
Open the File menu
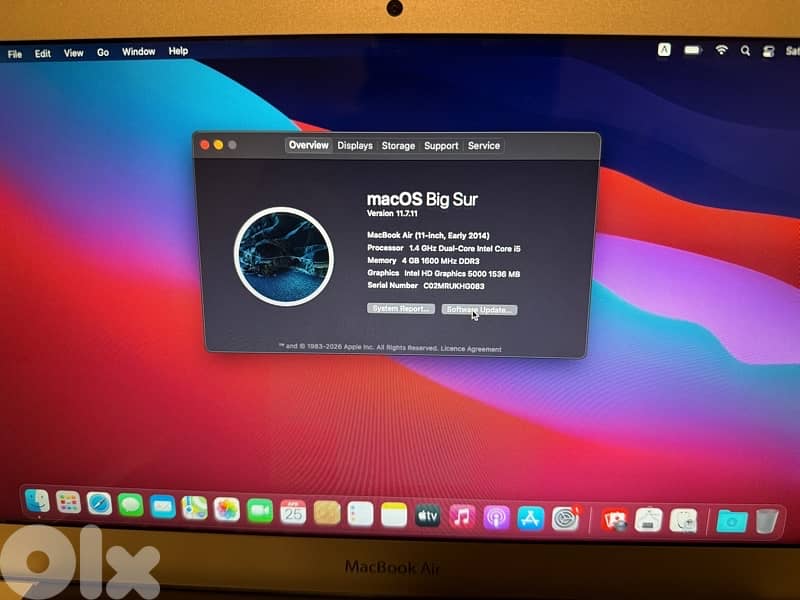(x=15, y=54)
